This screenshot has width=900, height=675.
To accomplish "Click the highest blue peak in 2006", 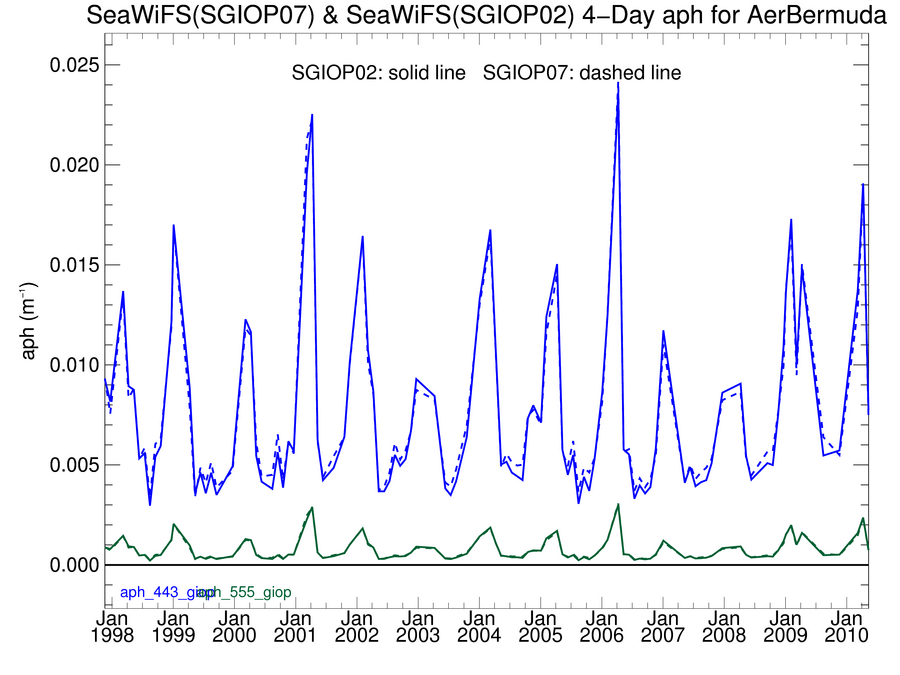I will (618, 84).
